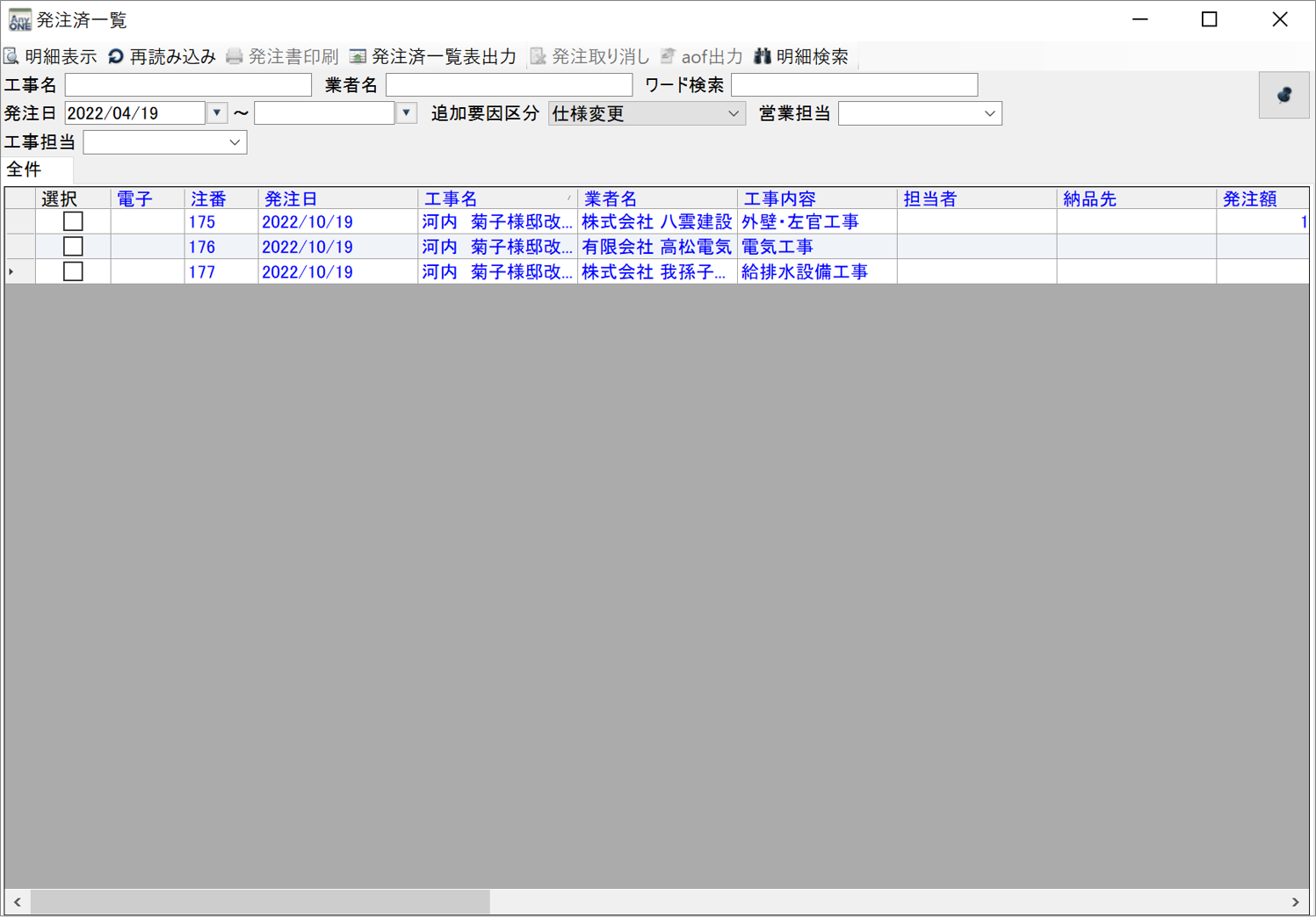Screen dimensions: 1316x917
Task: Focus the ワード検索 text field
Action: (x=854, y=85)
